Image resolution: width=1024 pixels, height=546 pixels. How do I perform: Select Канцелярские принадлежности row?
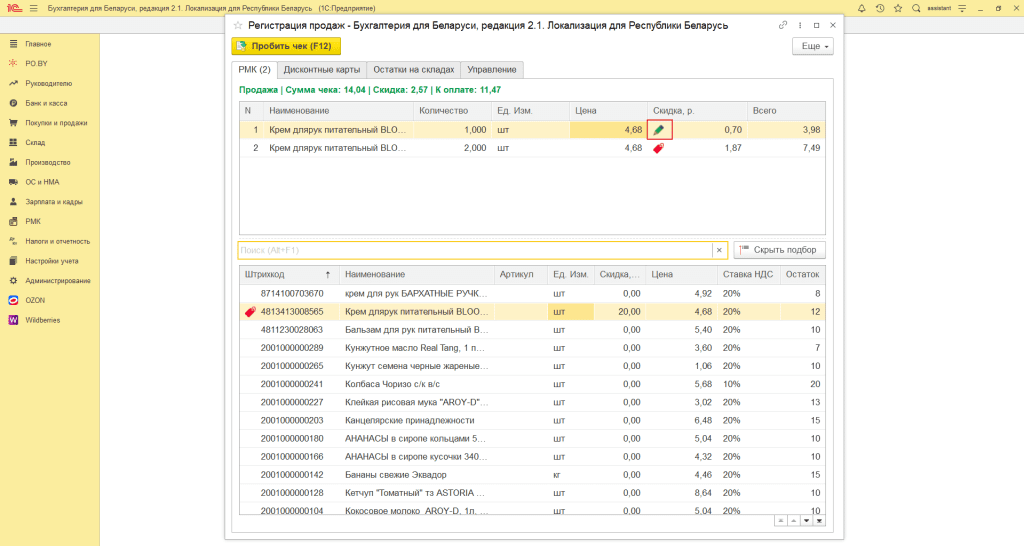pyautogui.click(x=532, y=421)
